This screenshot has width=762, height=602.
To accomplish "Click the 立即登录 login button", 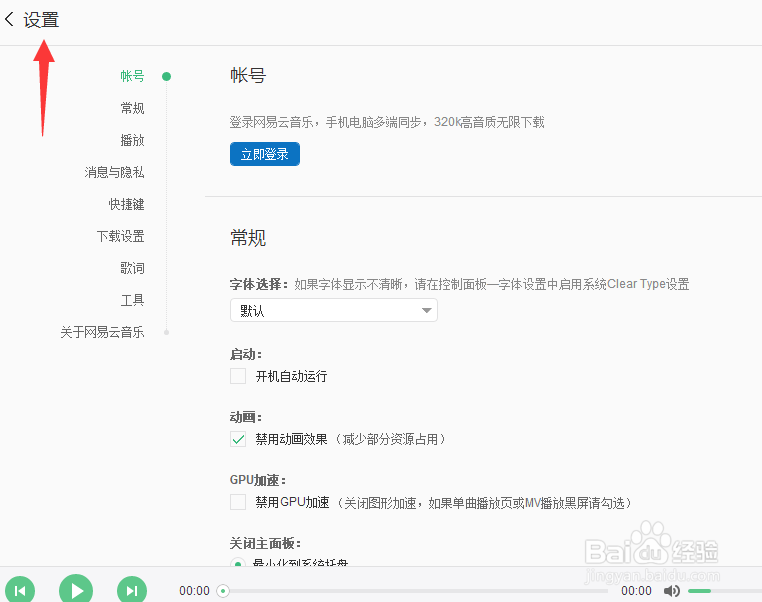I will [x=265, y=154].
